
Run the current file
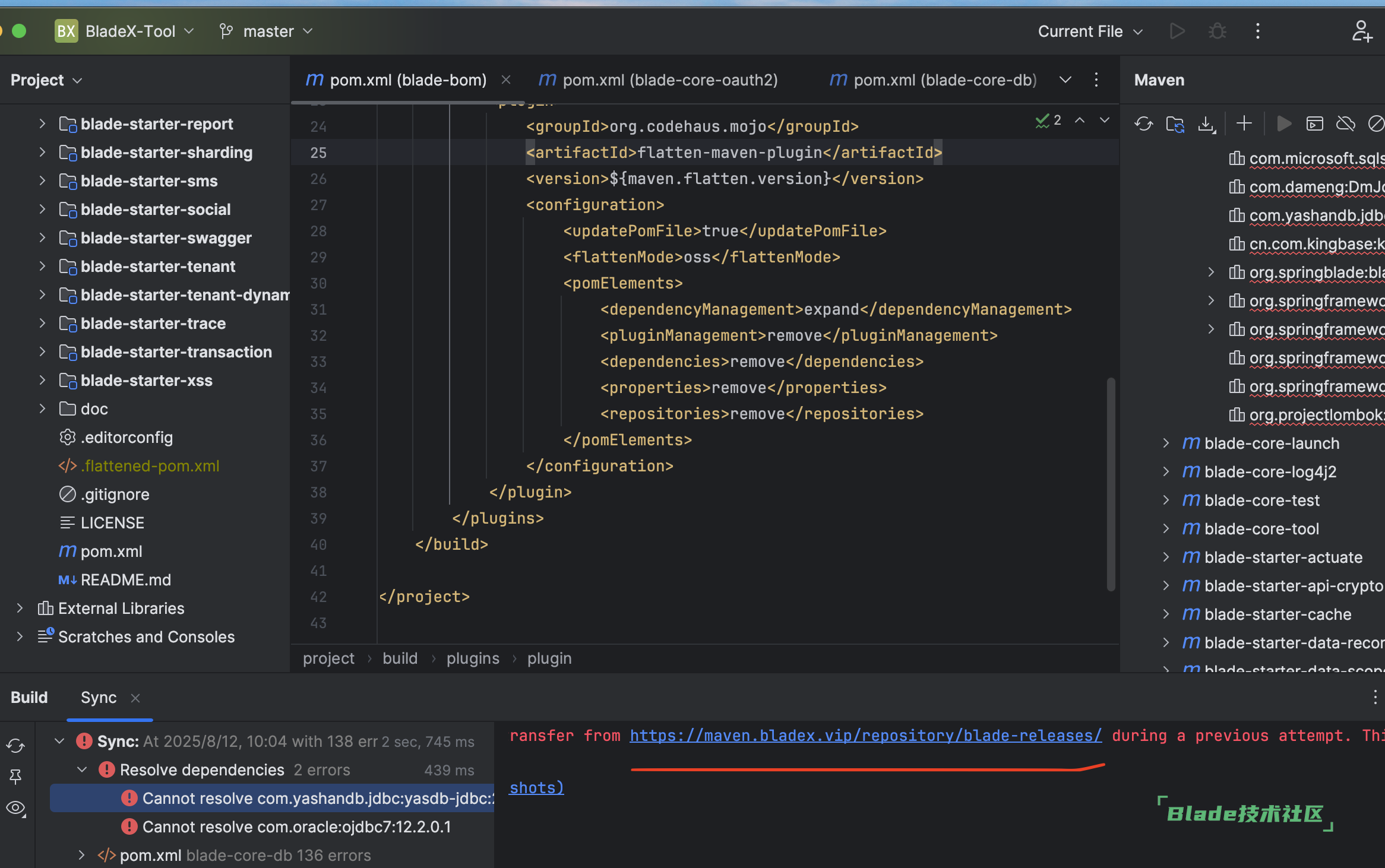tap(1177, 31)
